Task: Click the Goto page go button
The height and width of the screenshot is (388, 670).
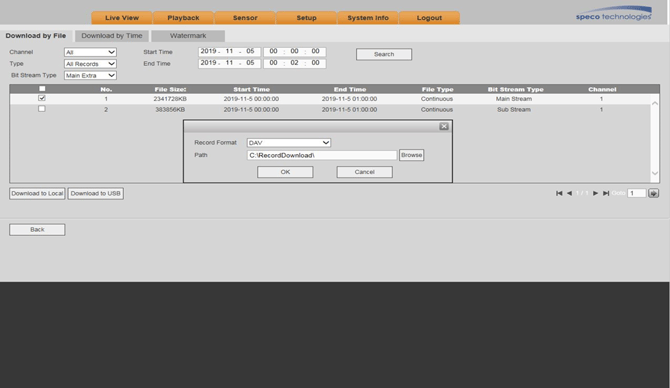Action: (653, 194)
